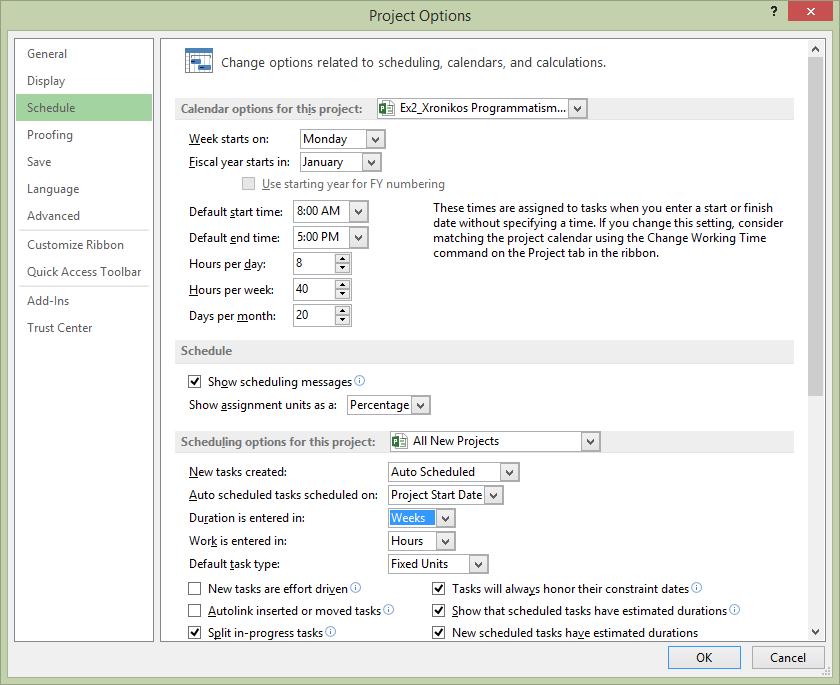840x685 pixels.
Task: Toggle Show scheduling messages checkbox
Action: point(194,382)
